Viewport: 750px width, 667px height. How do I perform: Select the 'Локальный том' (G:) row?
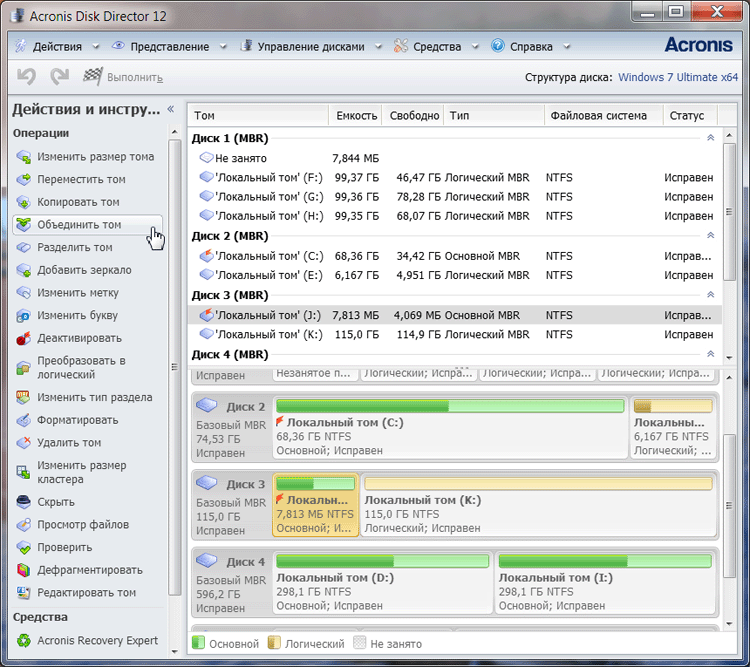(454, 197)
